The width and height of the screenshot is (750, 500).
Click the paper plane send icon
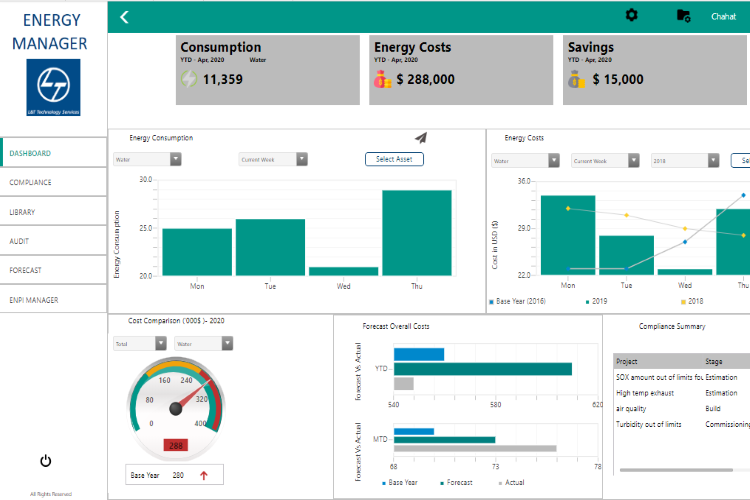click(421, 138)
